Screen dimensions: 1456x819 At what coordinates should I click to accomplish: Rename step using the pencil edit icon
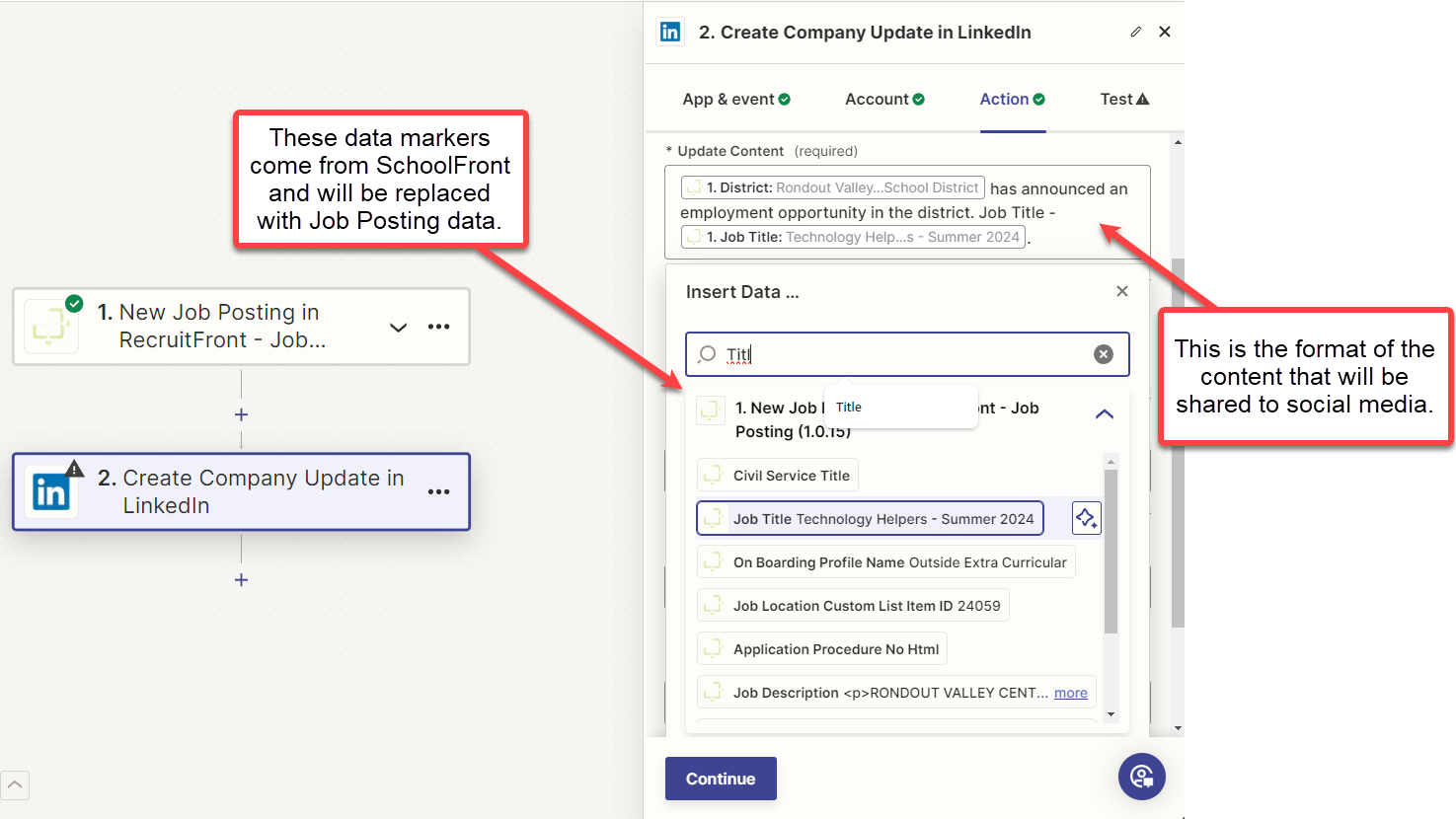pos(1136,32)
